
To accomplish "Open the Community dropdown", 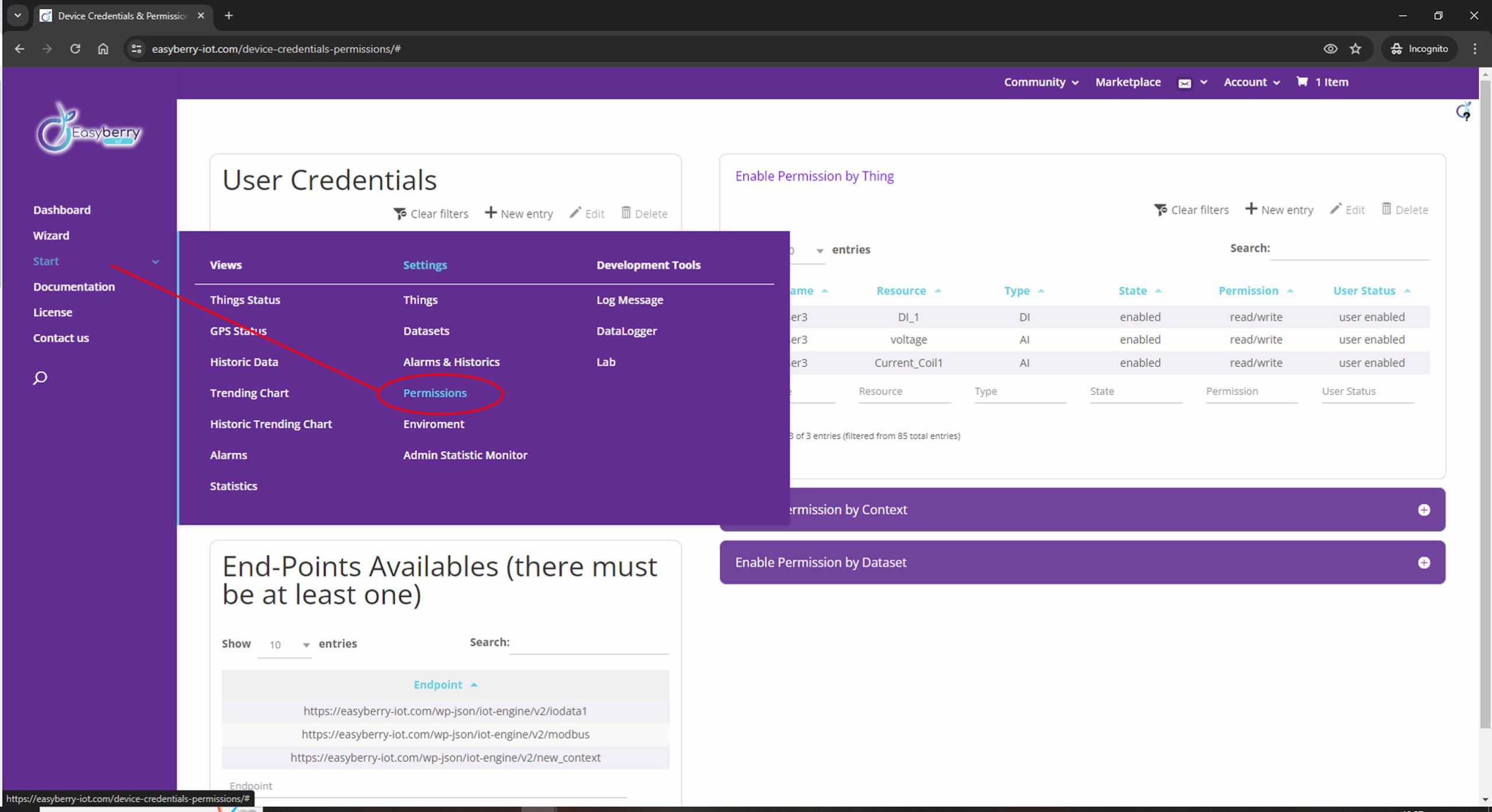I will coord(1041,82).
